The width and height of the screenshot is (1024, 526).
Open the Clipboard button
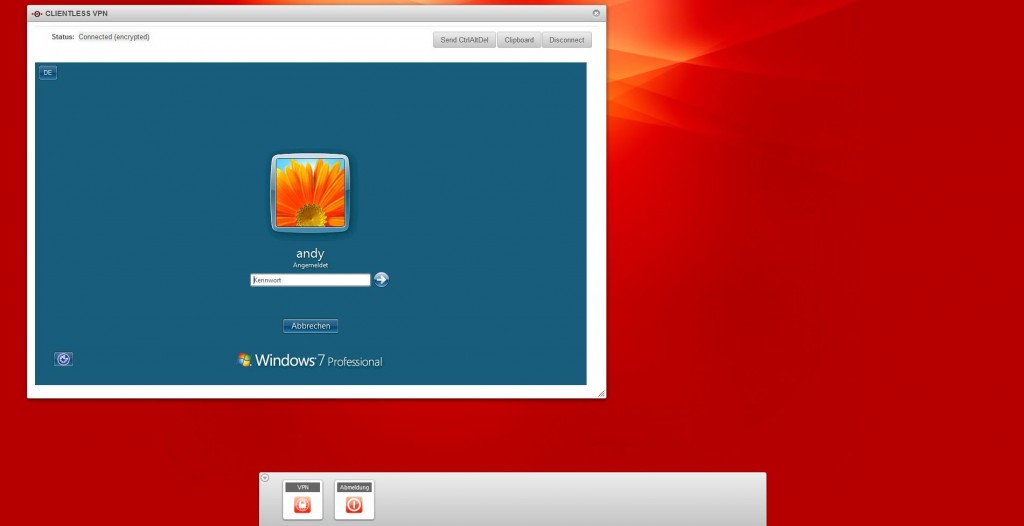click(x=519, y=40)
